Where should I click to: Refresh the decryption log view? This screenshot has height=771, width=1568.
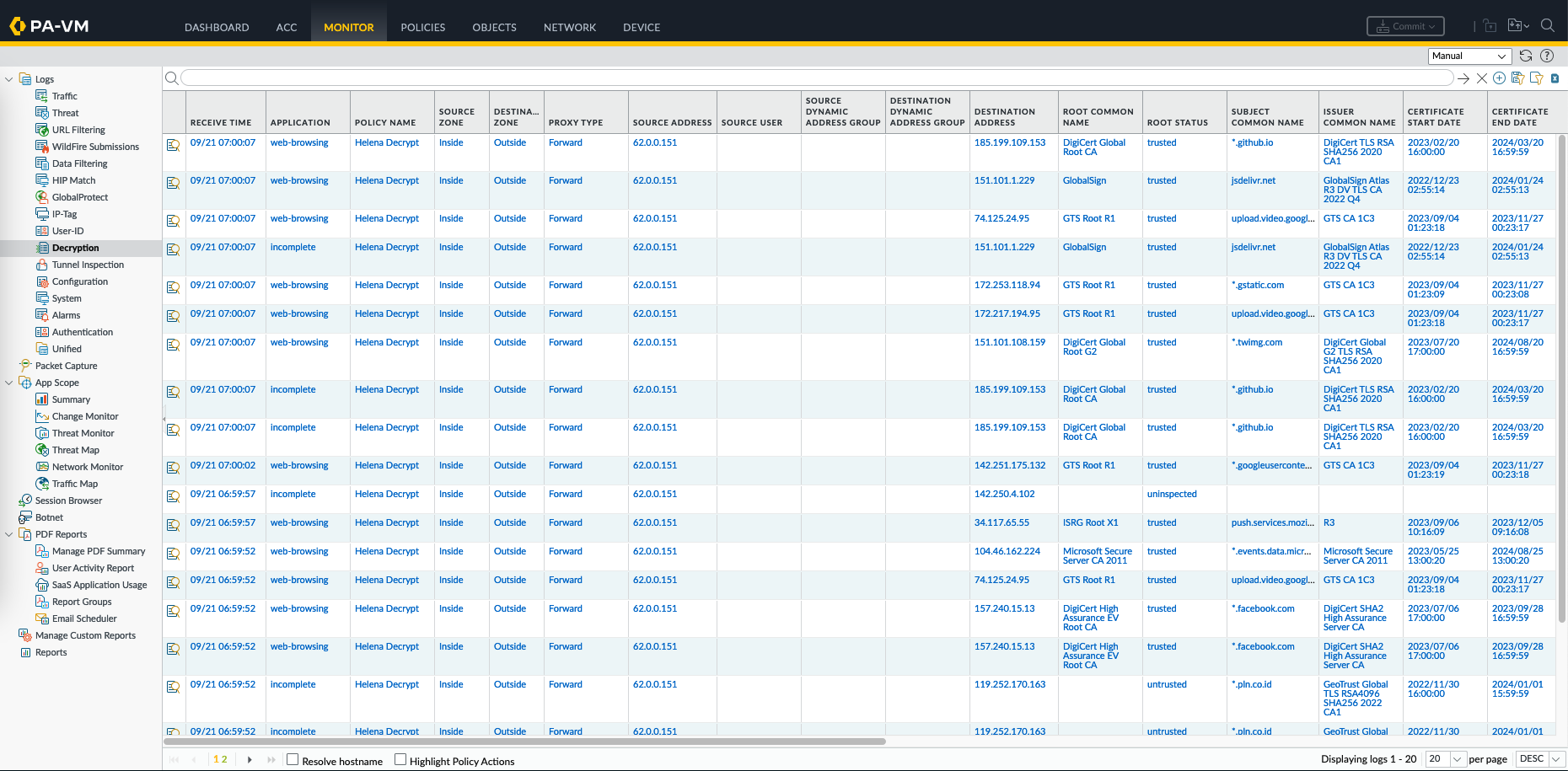point(1526,56)
